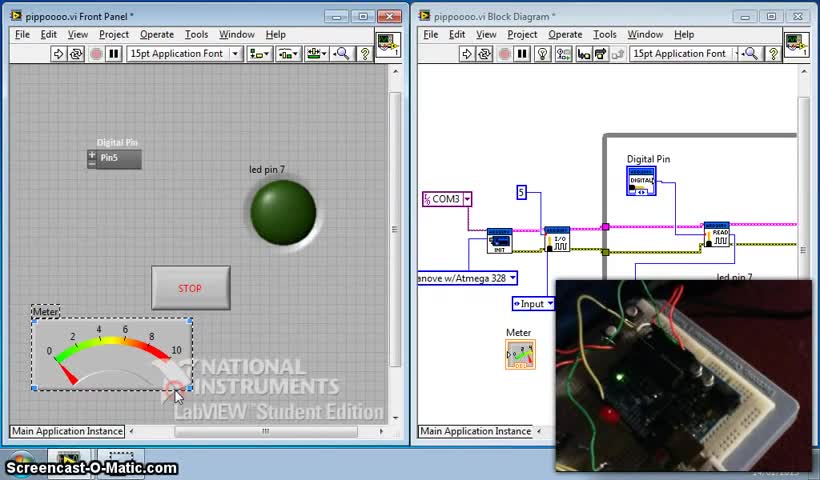This screenshot has width=820, height=480.
Task: Select the Set Digital Pin Mode I/O block
Action: click(557, 239)
